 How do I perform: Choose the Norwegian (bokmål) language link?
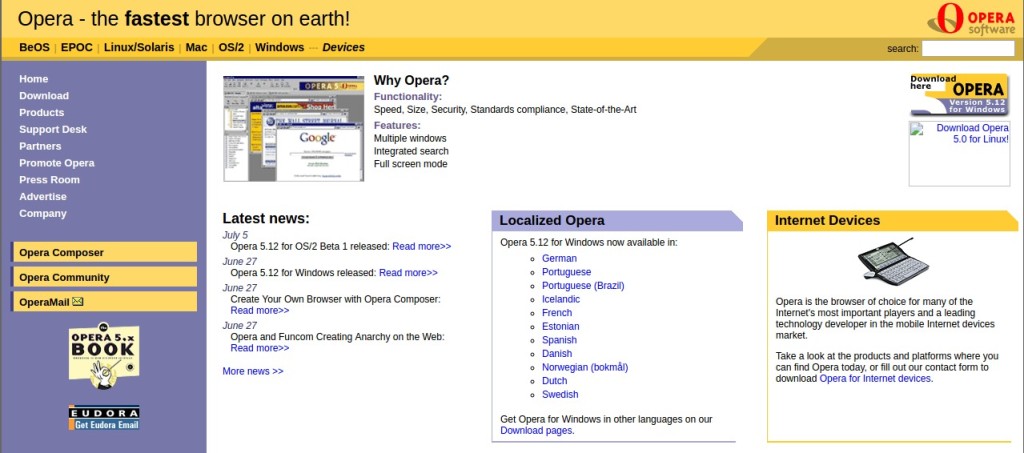click(x=584, y=367)
